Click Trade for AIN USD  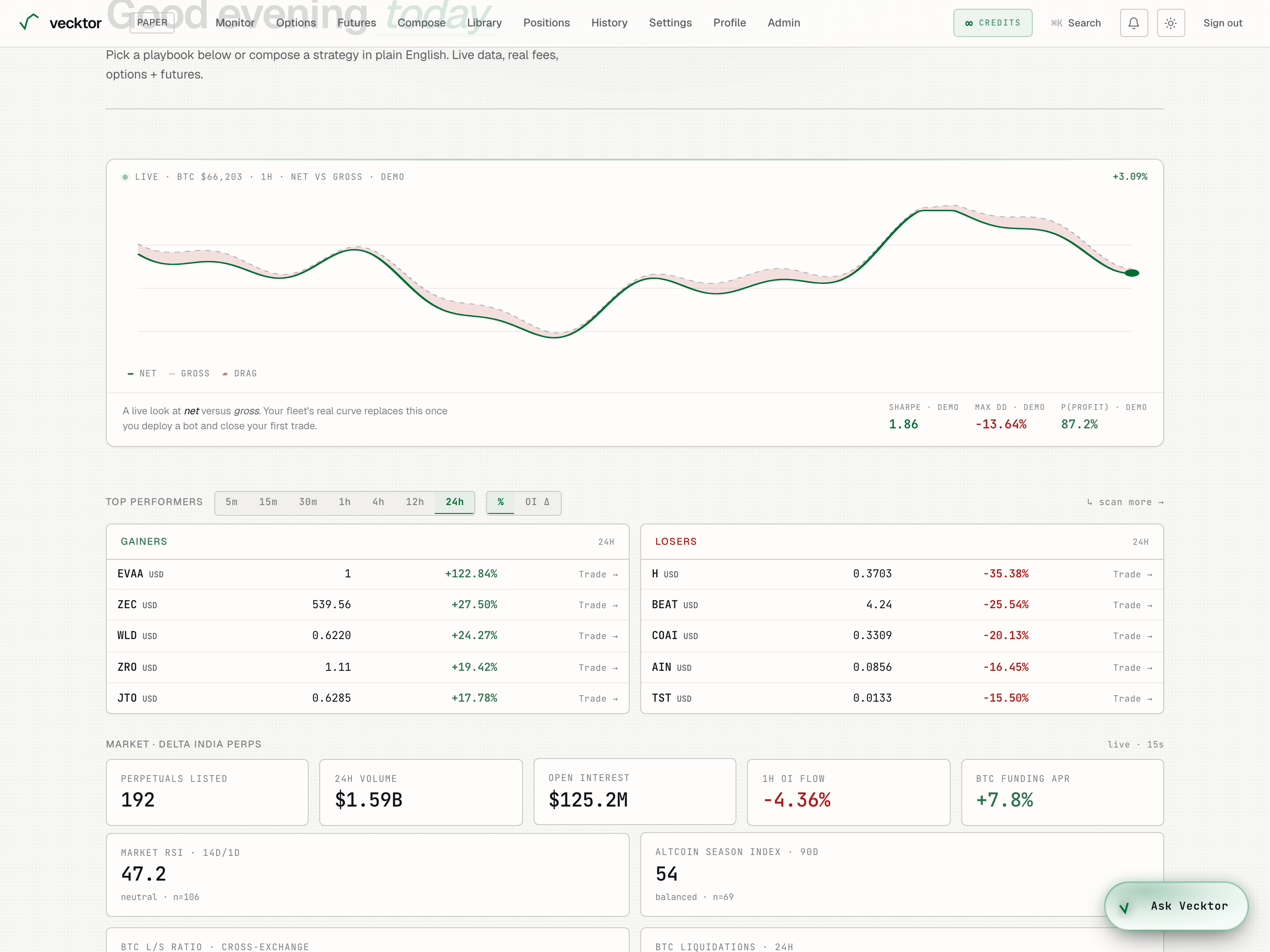[x=1133, y=668]
